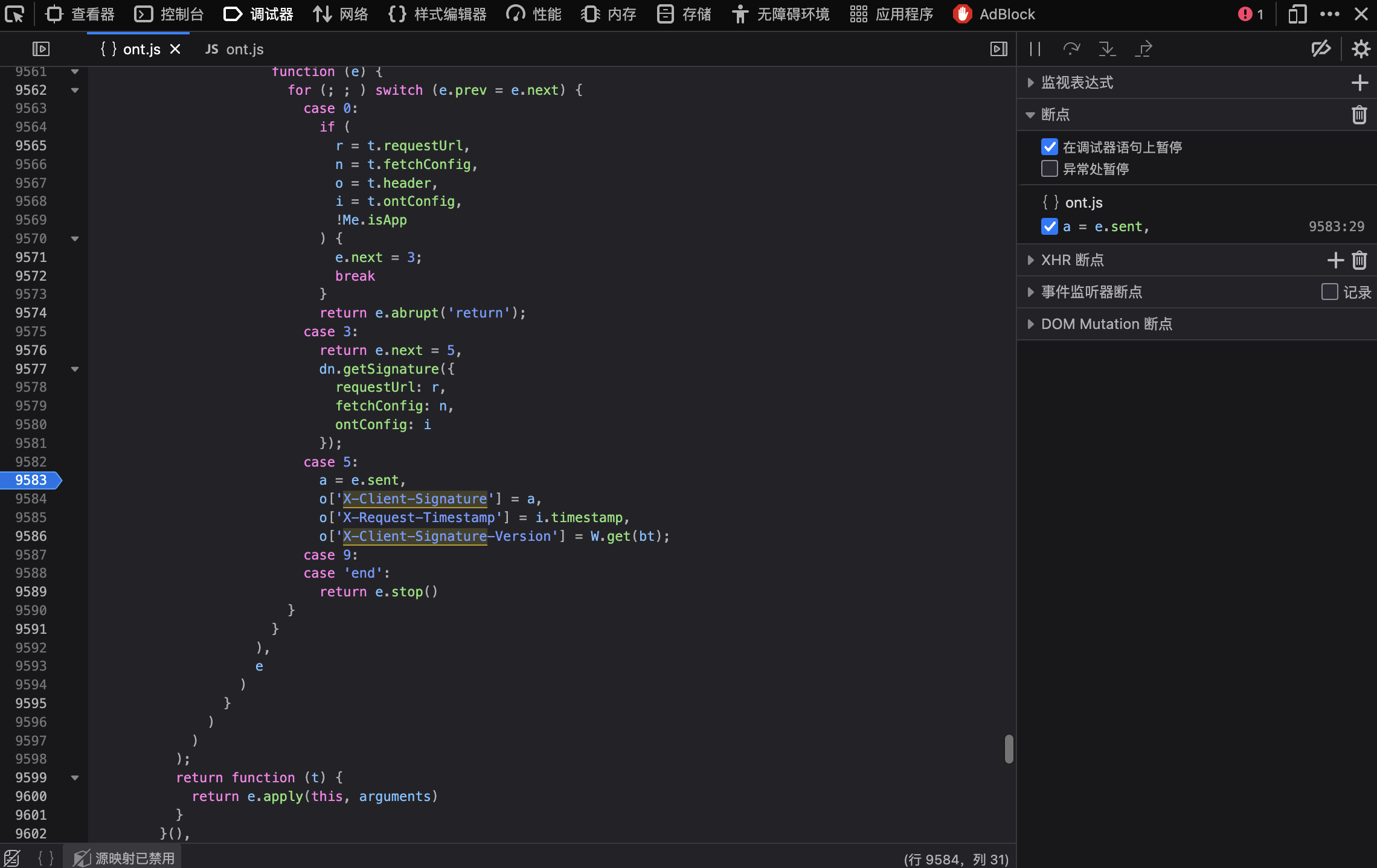Add an XHR breakpoint with plus icon
Viewport: 1377px width, 868px height.
click(x=1335, y=260)
